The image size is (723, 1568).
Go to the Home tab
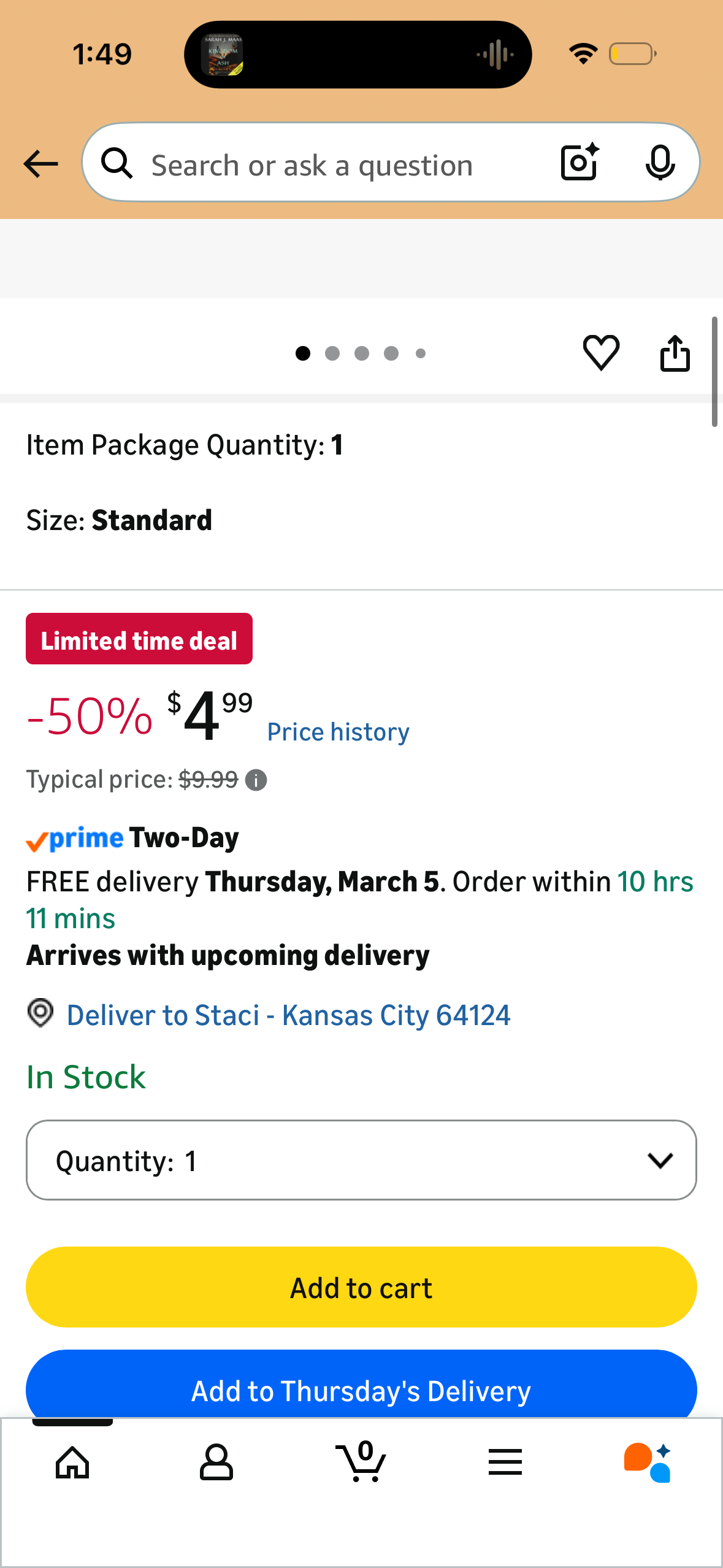pos(72,1462)
